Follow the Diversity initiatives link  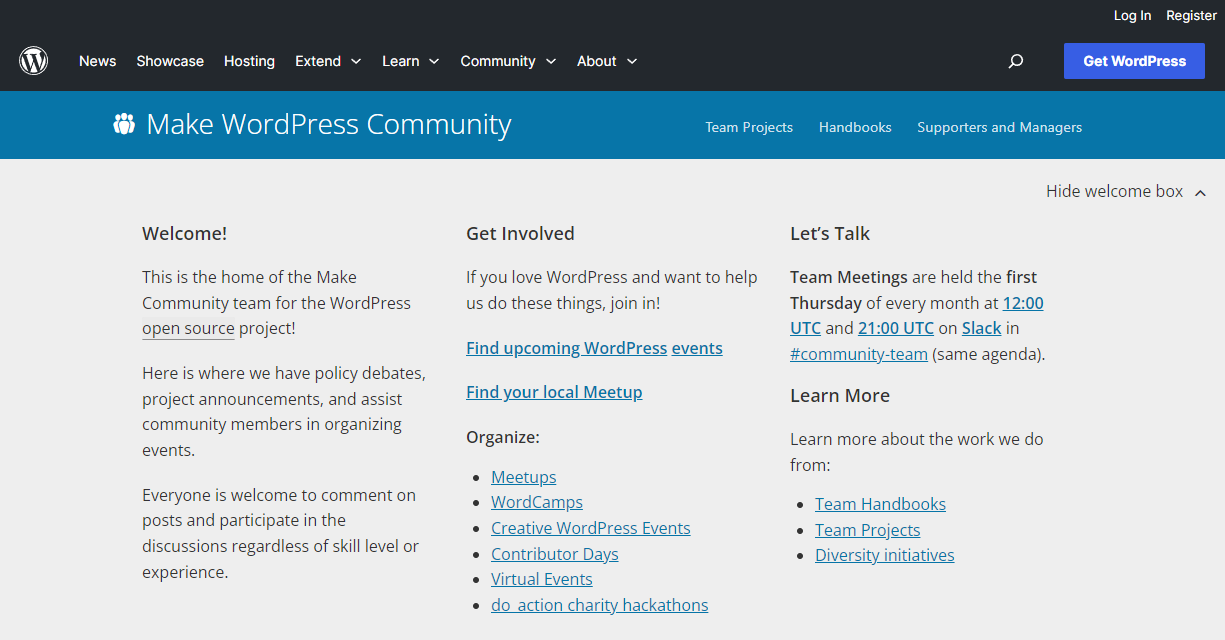[x=884, y=554]
